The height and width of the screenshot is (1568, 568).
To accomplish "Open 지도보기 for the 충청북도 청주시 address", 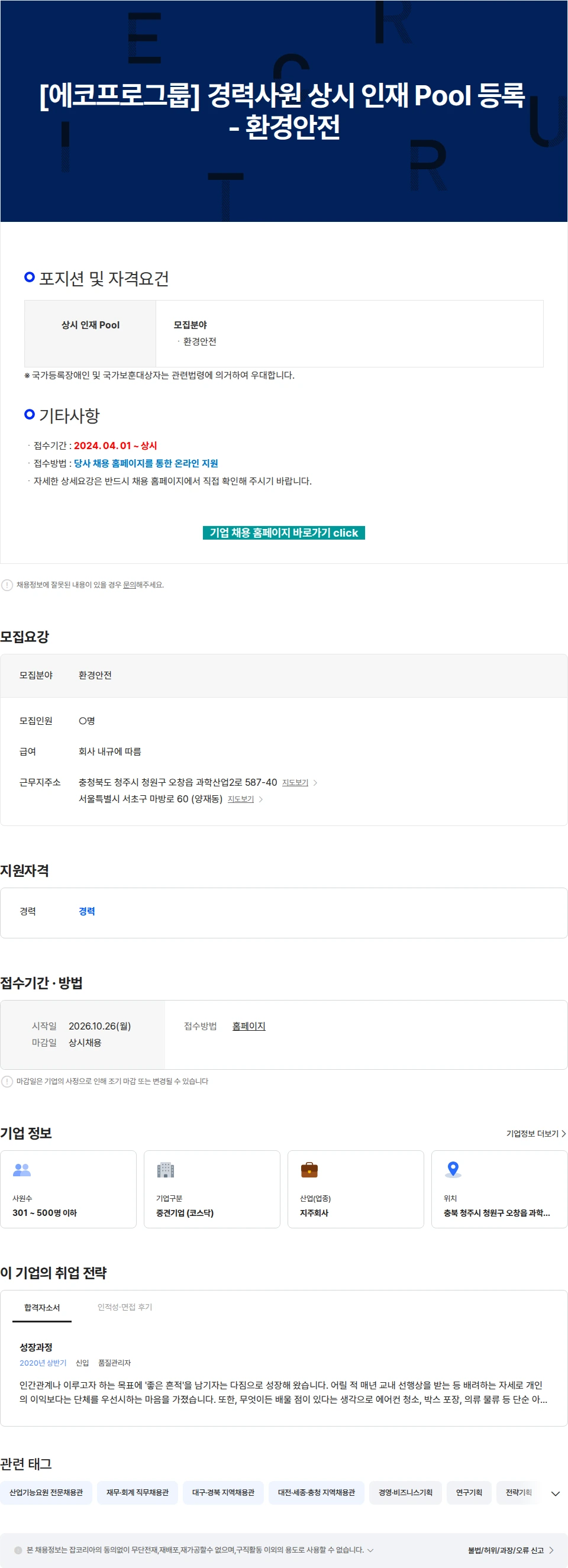I will pos(295,782).
